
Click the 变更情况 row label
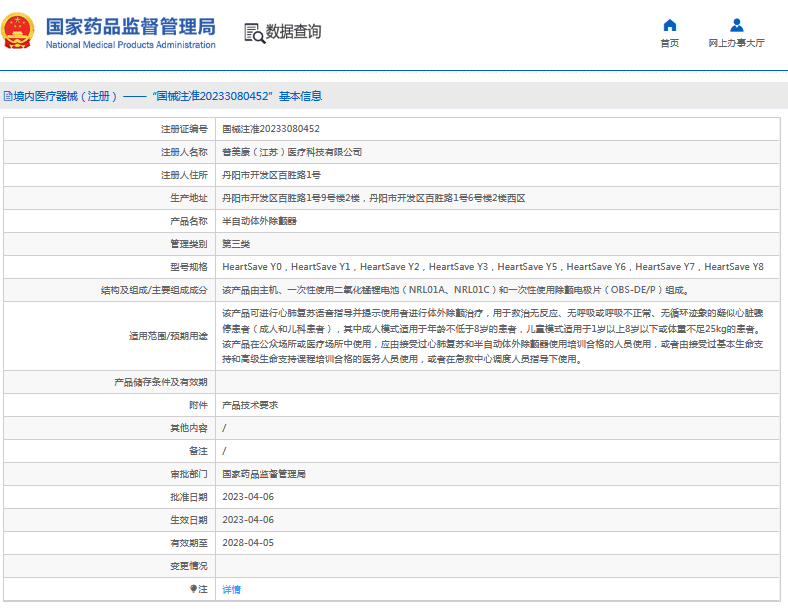(x=188, y=566)
